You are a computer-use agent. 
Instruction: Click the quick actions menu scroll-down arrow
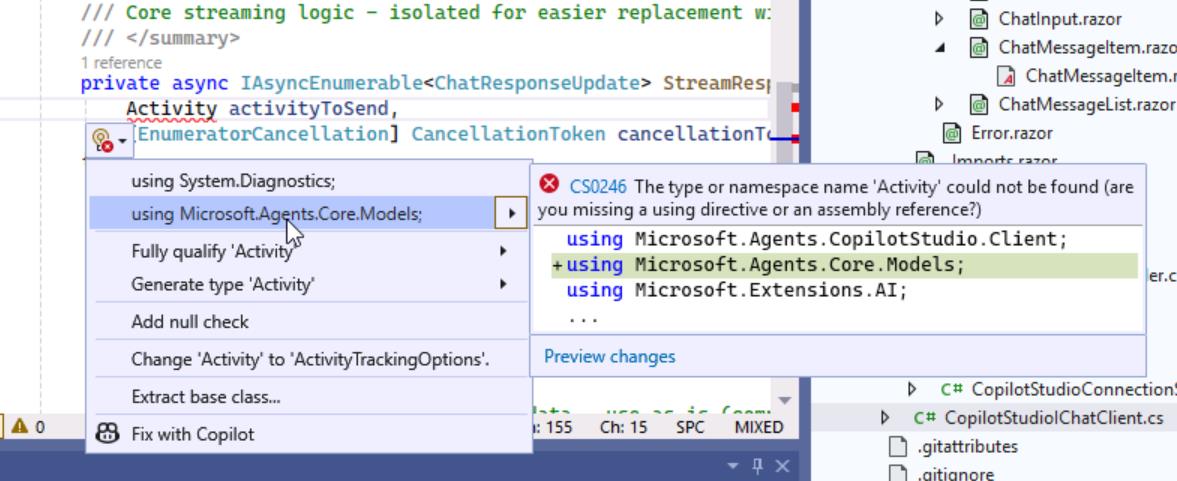[x=784, y=400]
